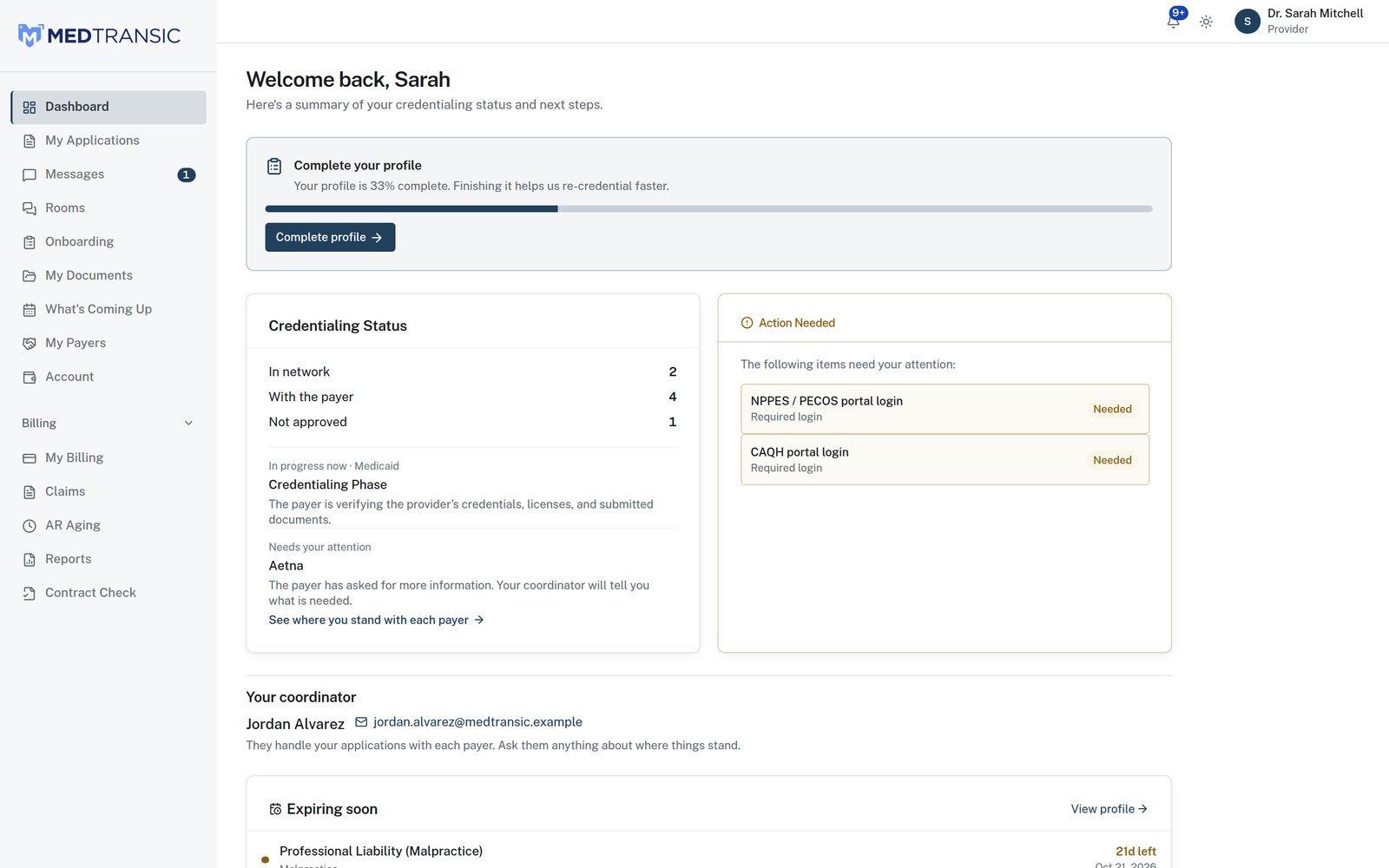Click the profile completion progress bar
The image size is (1389, 868).
click(x=708, y=209)
